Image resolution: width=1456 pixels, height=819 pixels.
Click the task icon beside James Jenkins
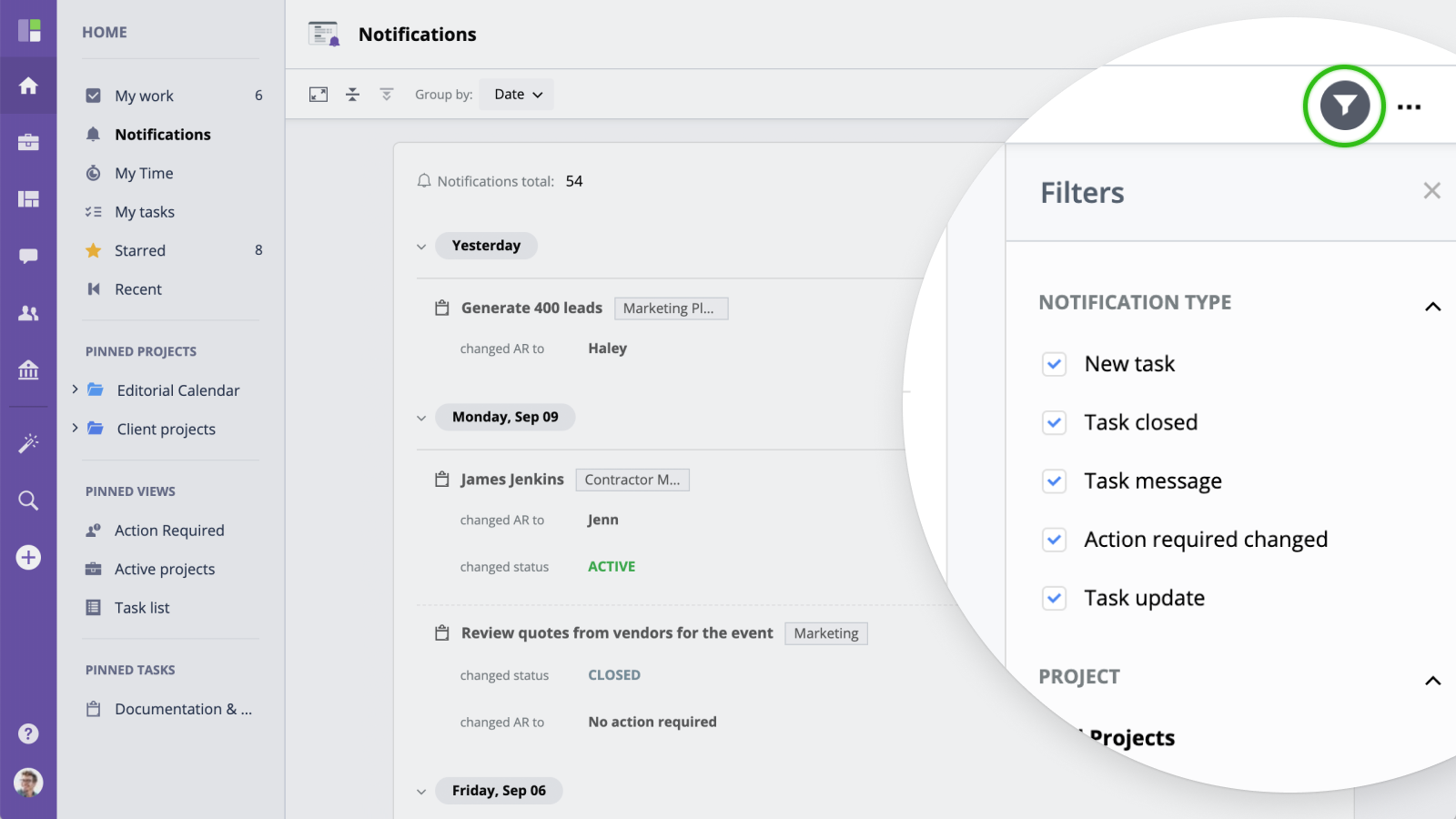[442, 480]
